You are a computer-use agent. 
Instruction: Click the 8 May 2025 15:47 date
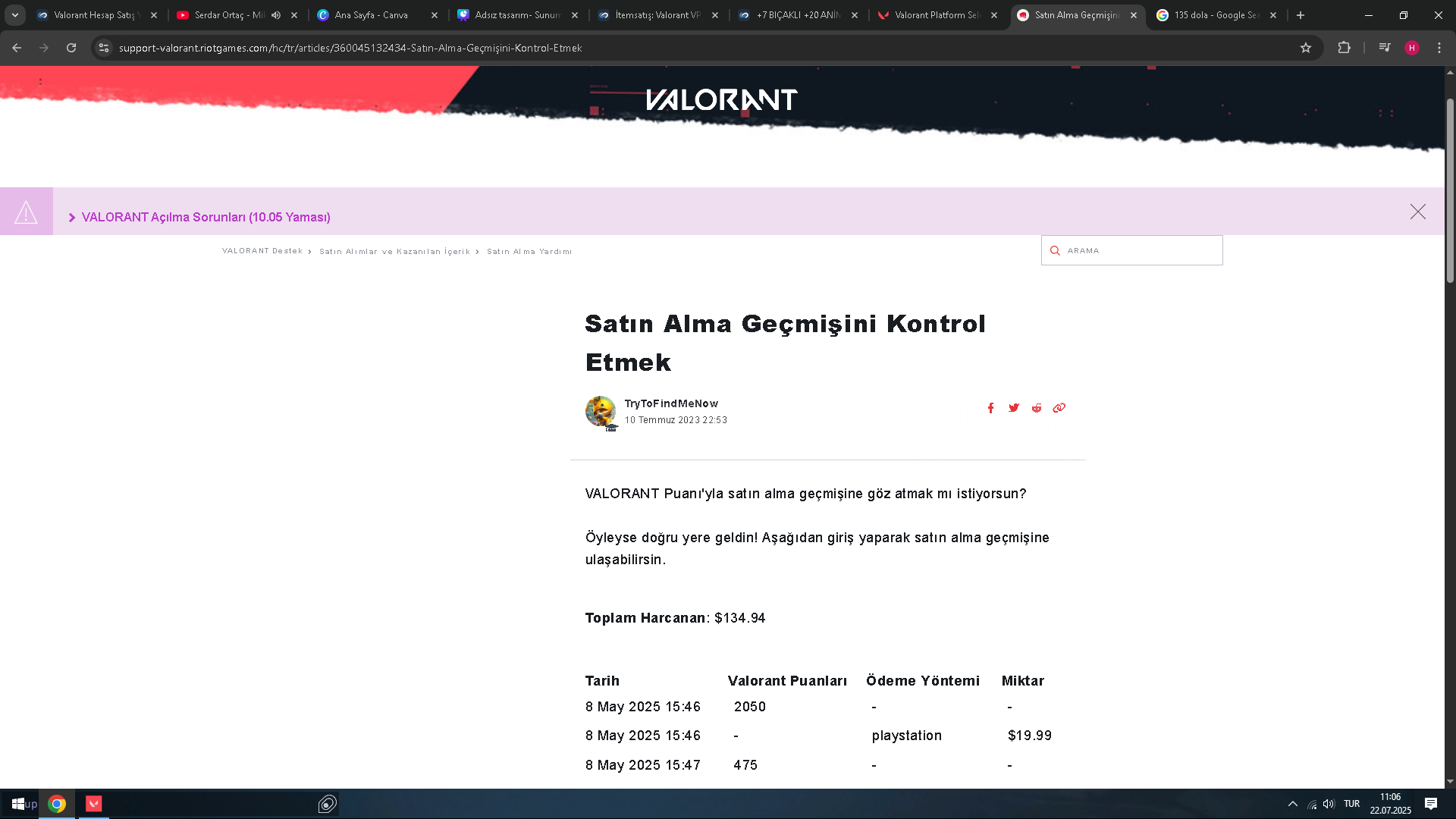(x=643, y=765)
